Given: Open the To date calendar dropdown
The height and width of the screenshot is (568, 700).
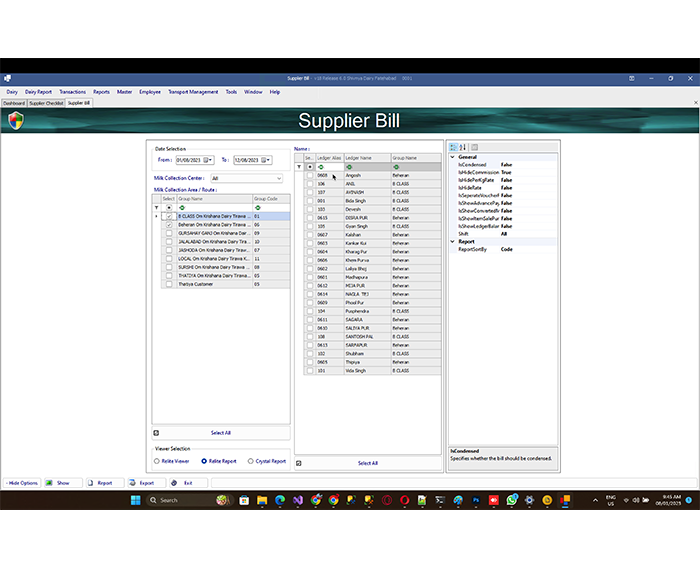Looking at the screenshot, I should [268, 160].
